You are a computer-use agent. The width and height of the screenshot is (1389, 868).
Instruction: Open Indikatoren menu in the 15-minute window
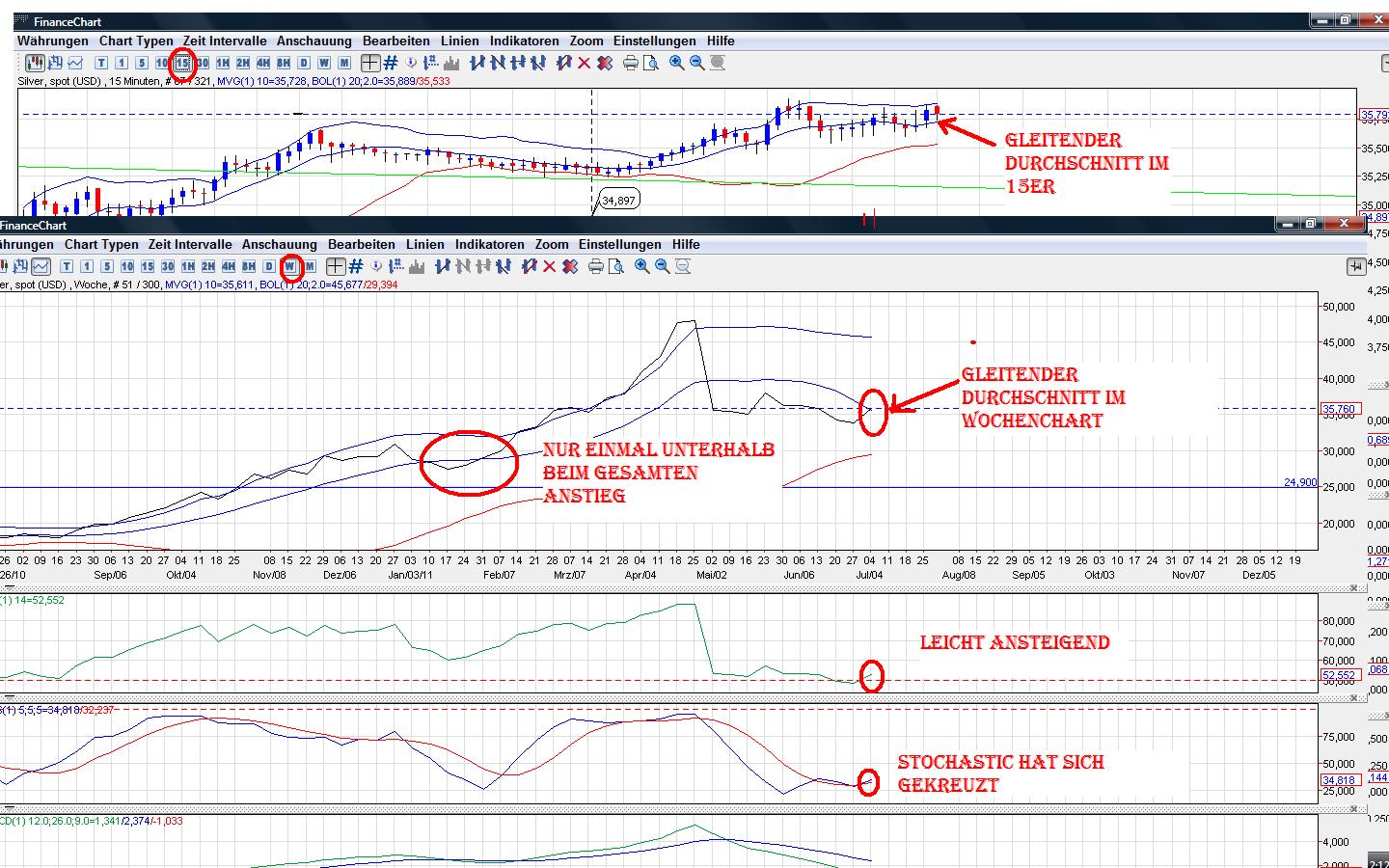tap(525, 41)
